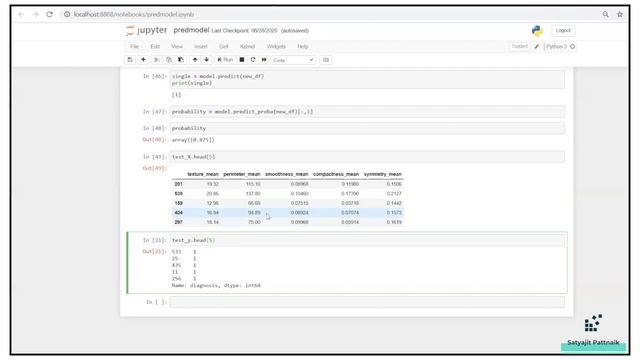This screenshot has width=640, height=360.
Task: Click the Out[21] output prompt
Action: [x=154, y=251]
